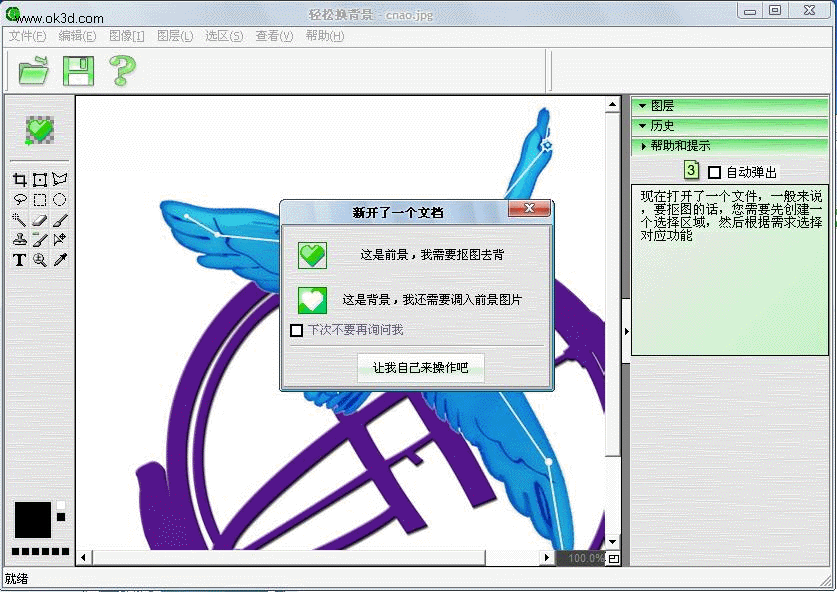Select the Lasso selection tool

pos(19,200)
